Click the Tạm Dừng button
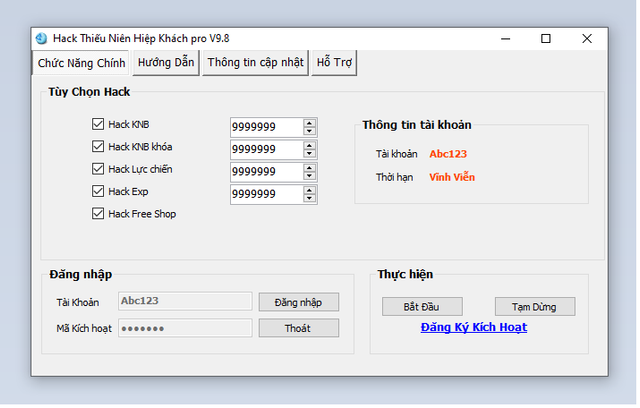Image resolution: width=640 pixels, height=408 pixels. (535, 306)
